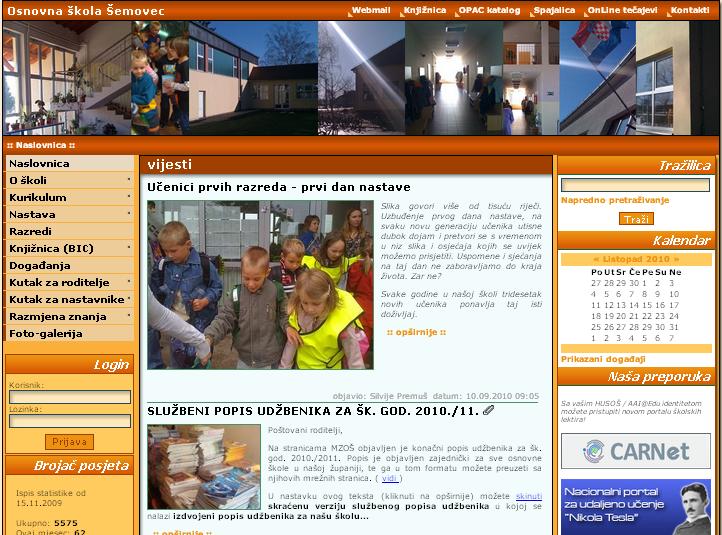Focus the Korisnik username field
This screenshot has width=722, height=535.
pos(70,397)
